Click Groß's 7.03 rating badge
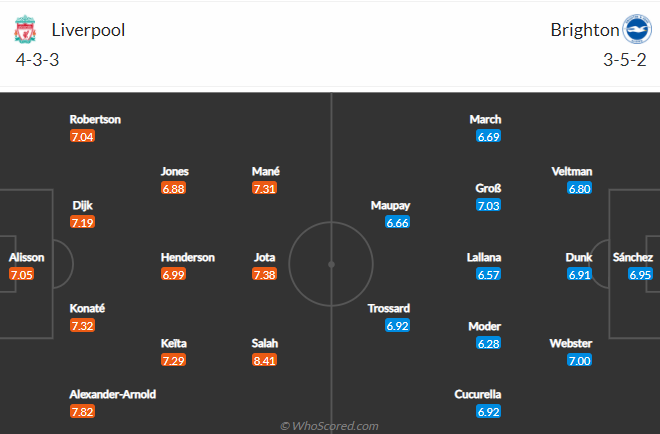Image resolution: width=660 pixels, height=434 pixels. (x=488, y=205)
